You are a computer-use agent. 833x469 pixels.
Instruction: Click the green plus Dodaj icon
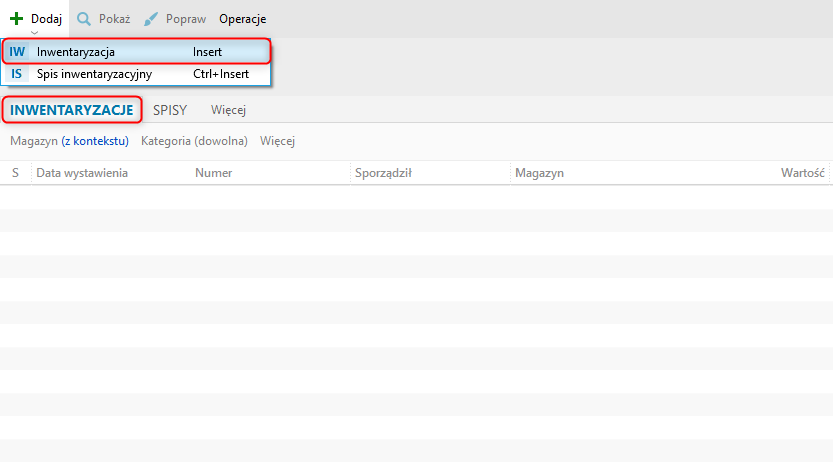16,19
